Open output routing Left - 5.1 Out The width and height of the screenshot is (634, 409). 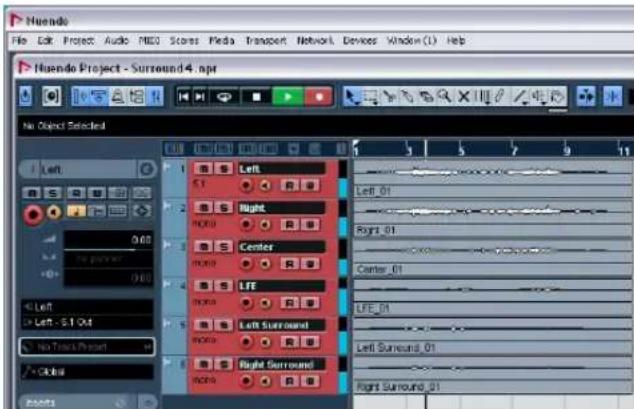pos(87,322)
